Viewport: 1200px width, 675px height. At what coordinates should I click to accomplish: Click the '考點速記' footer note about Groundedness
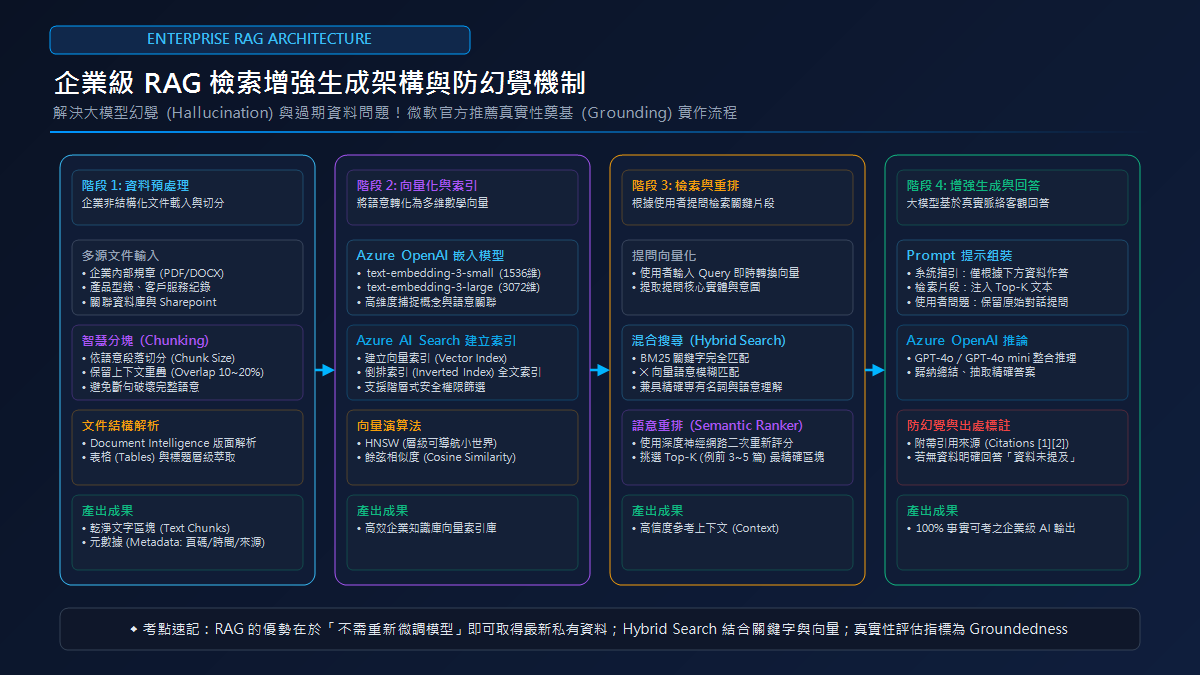pos(599,629)
